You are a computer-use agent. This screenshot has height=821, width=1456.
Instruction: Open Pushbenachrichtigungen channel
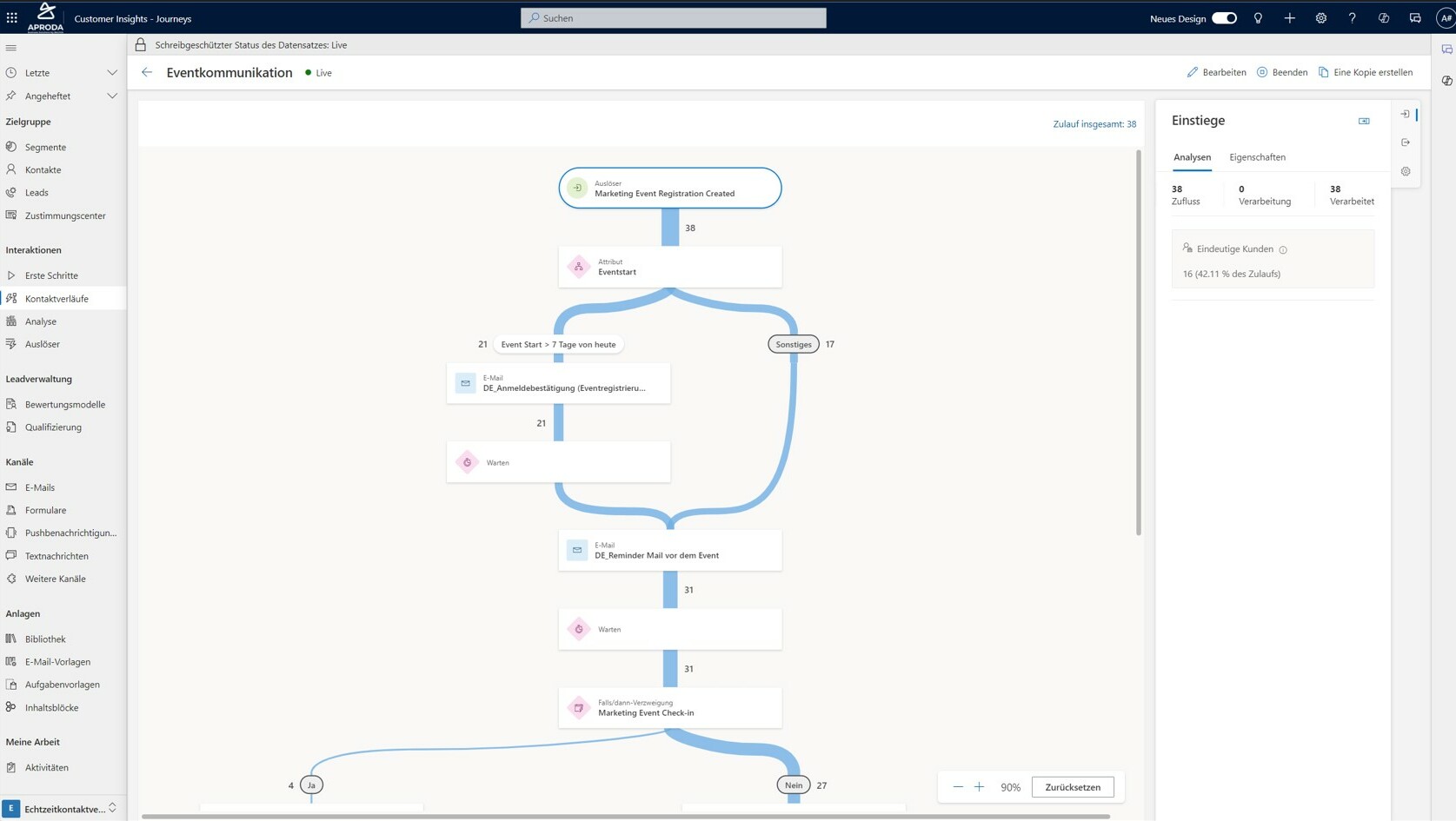(x=70, y=533)
